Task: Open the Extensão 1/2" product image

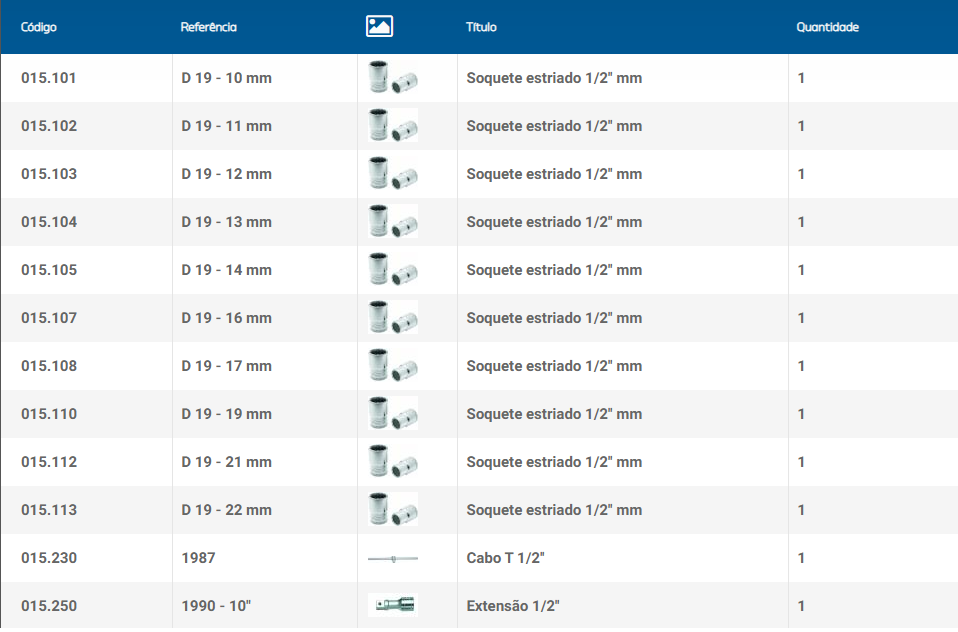Action: click(x=392, y=605)
